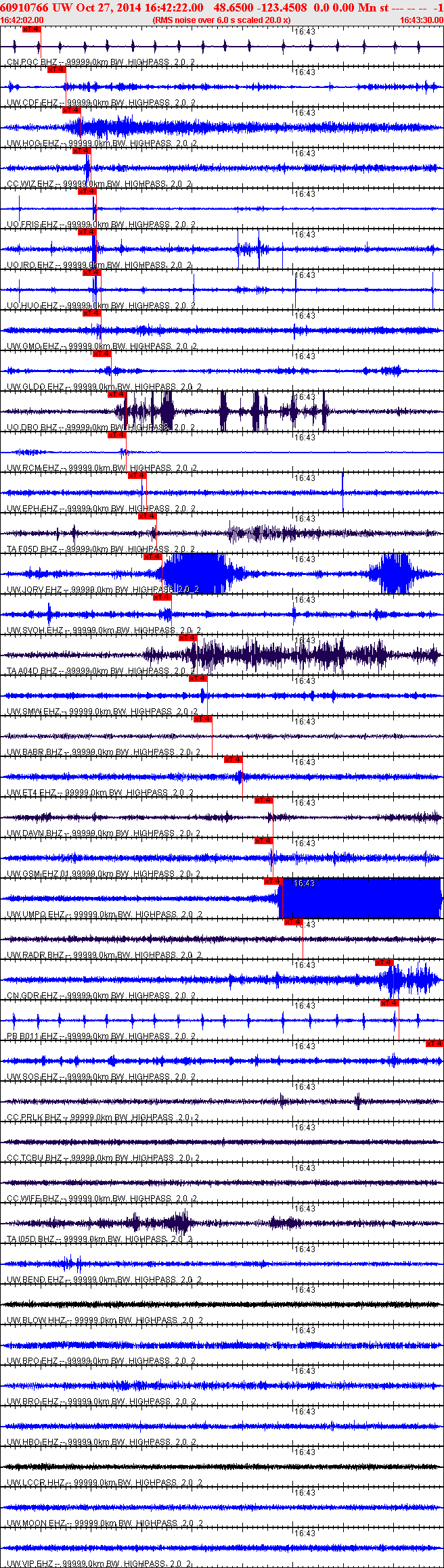This screenshot has width=444, height=1568.
Task: Click red pick marker on UW.UMPQ trace
Action: (x=273, y=881)
